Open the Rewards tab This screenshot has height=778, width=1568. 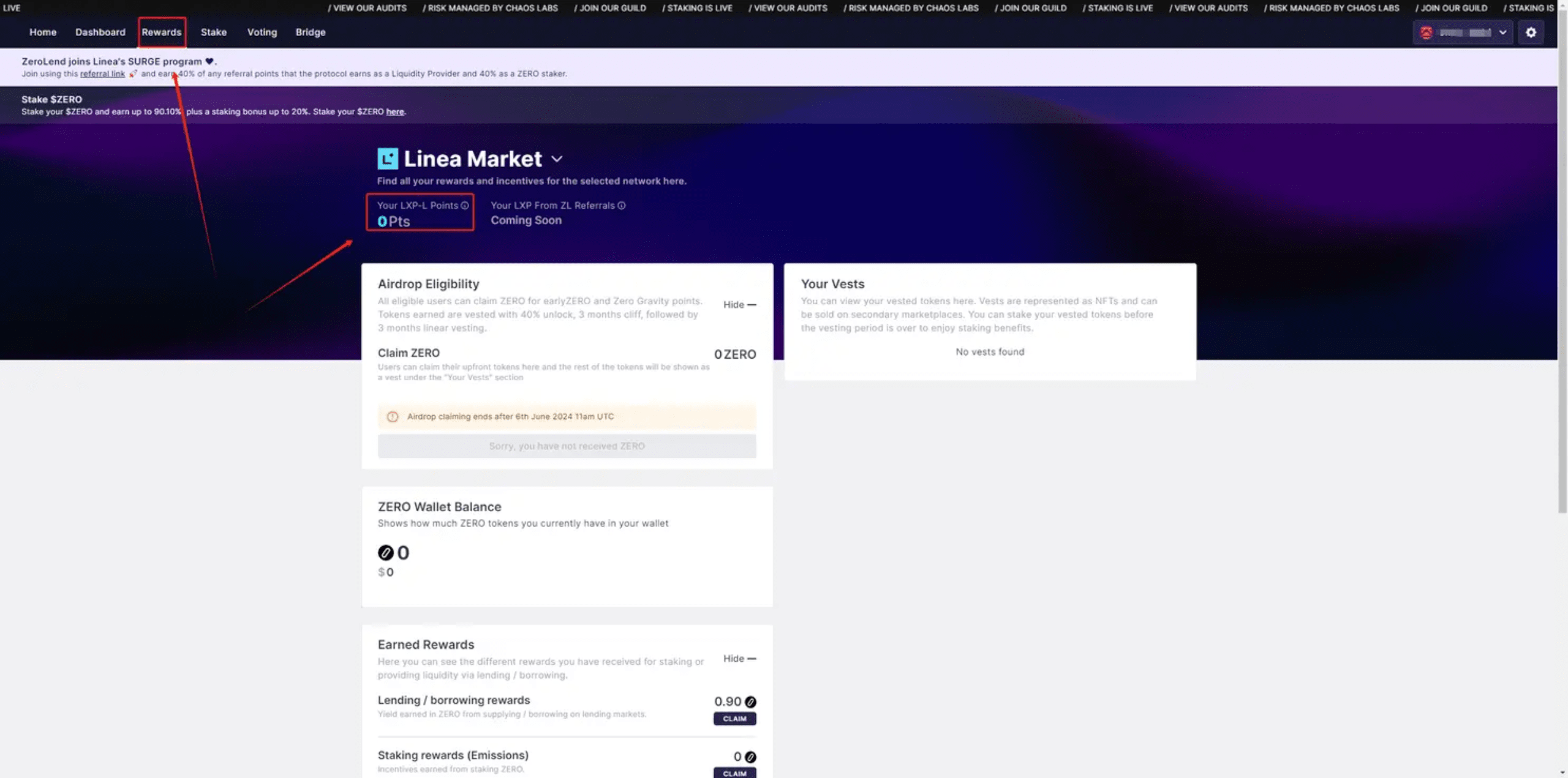(162, 32)
